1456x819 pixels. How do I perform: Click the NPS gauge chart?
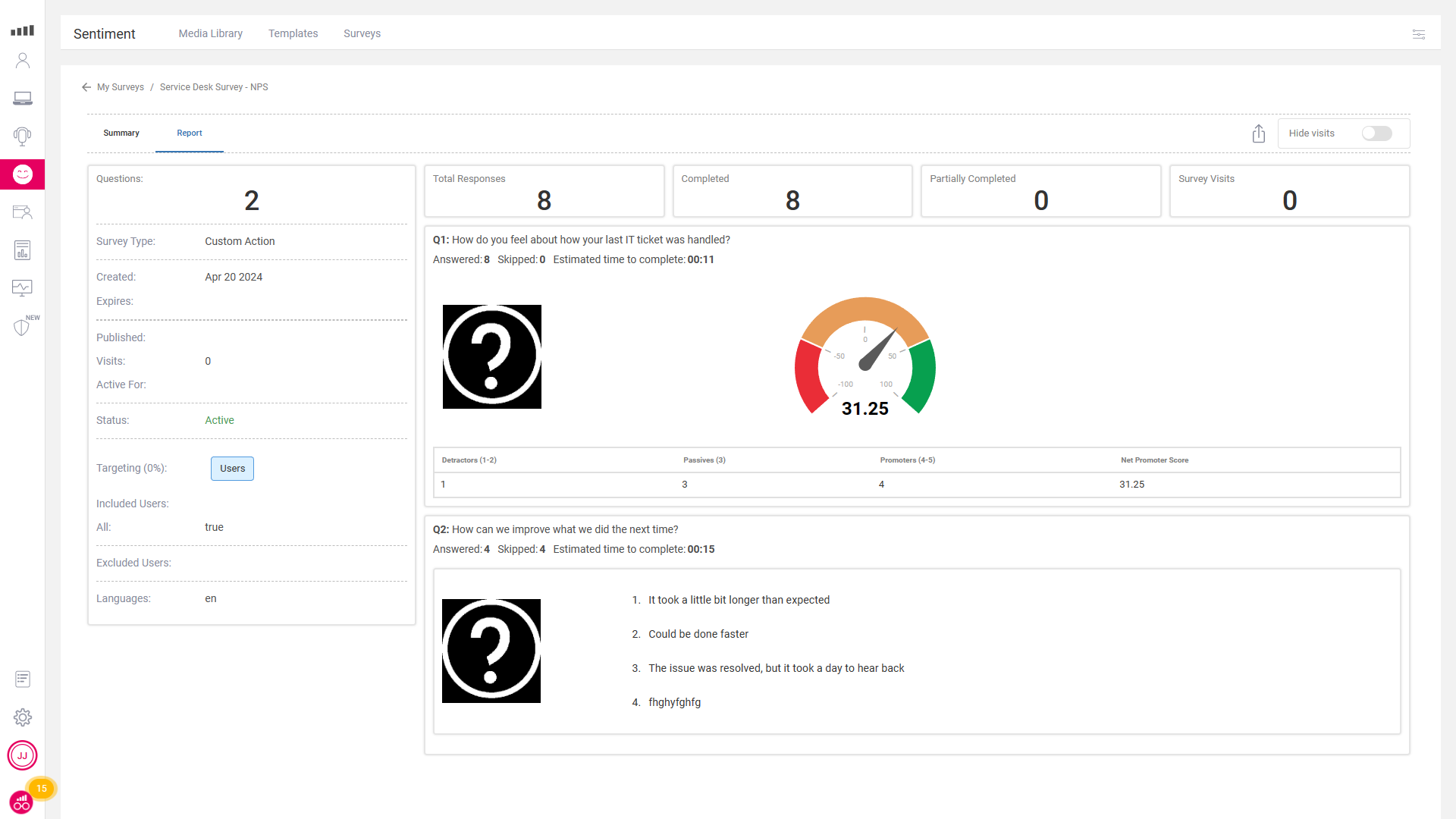864,356
